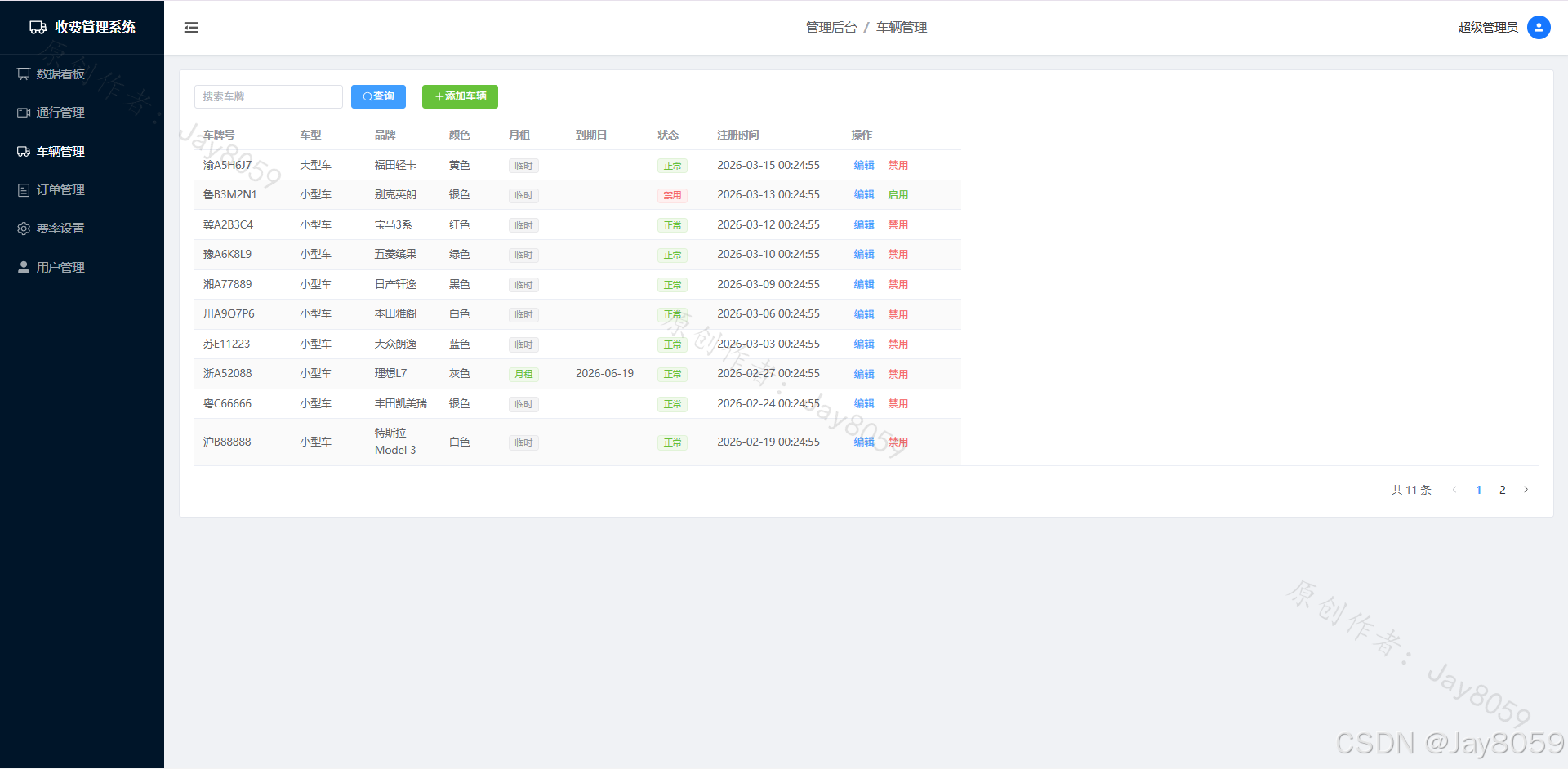Click the 添加车辆 green button
1568x769 pixels.
tap(460, 96)
